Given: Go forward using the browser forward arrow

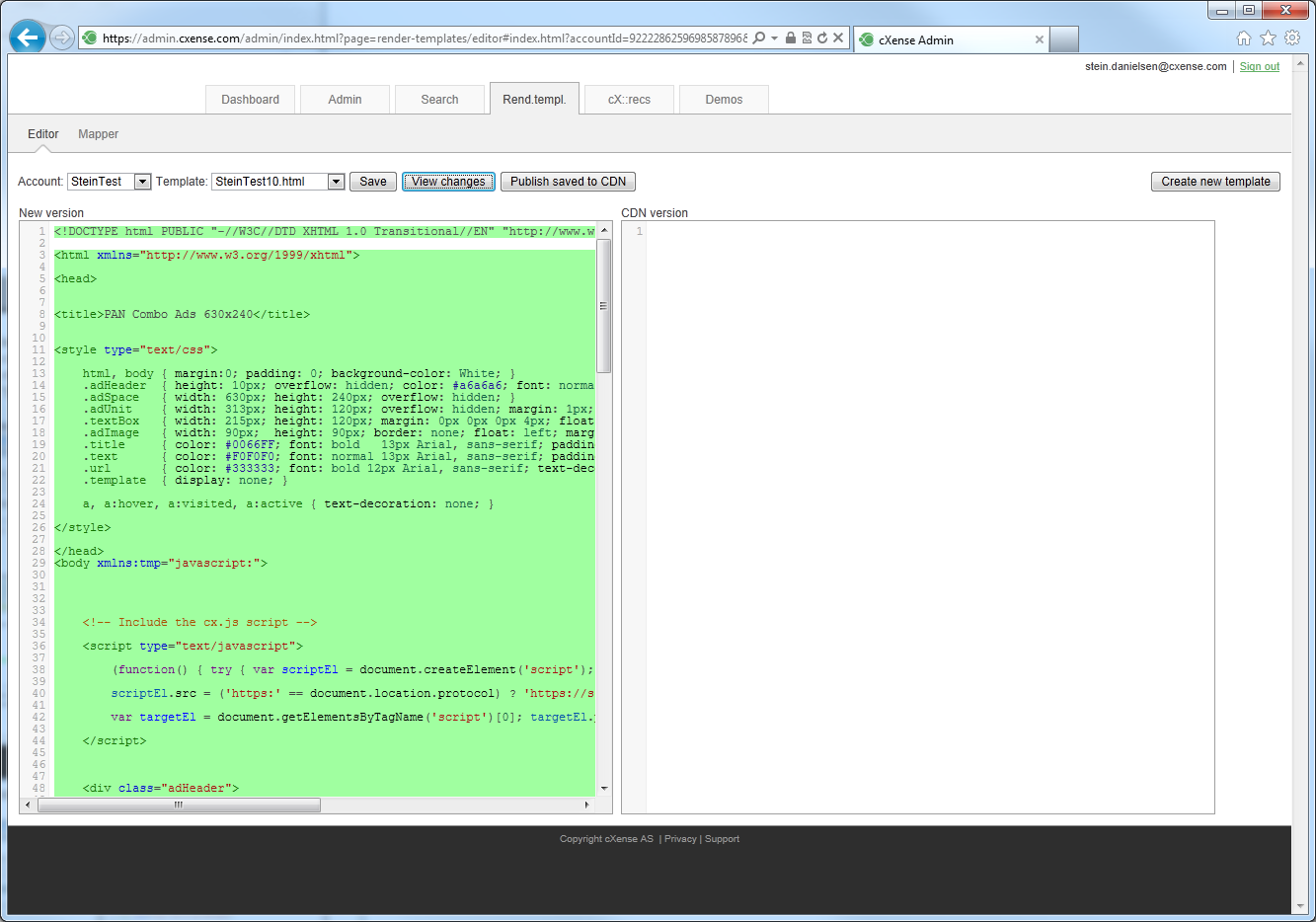Looking at the screenshot, I should pos(62,38).
